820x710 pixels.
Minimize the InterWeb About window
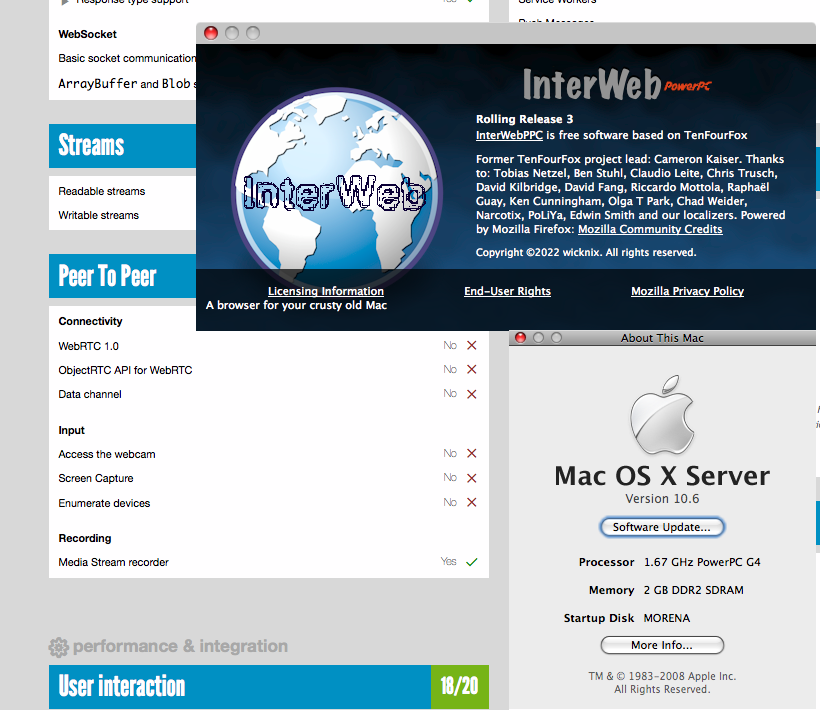point(232,33)
